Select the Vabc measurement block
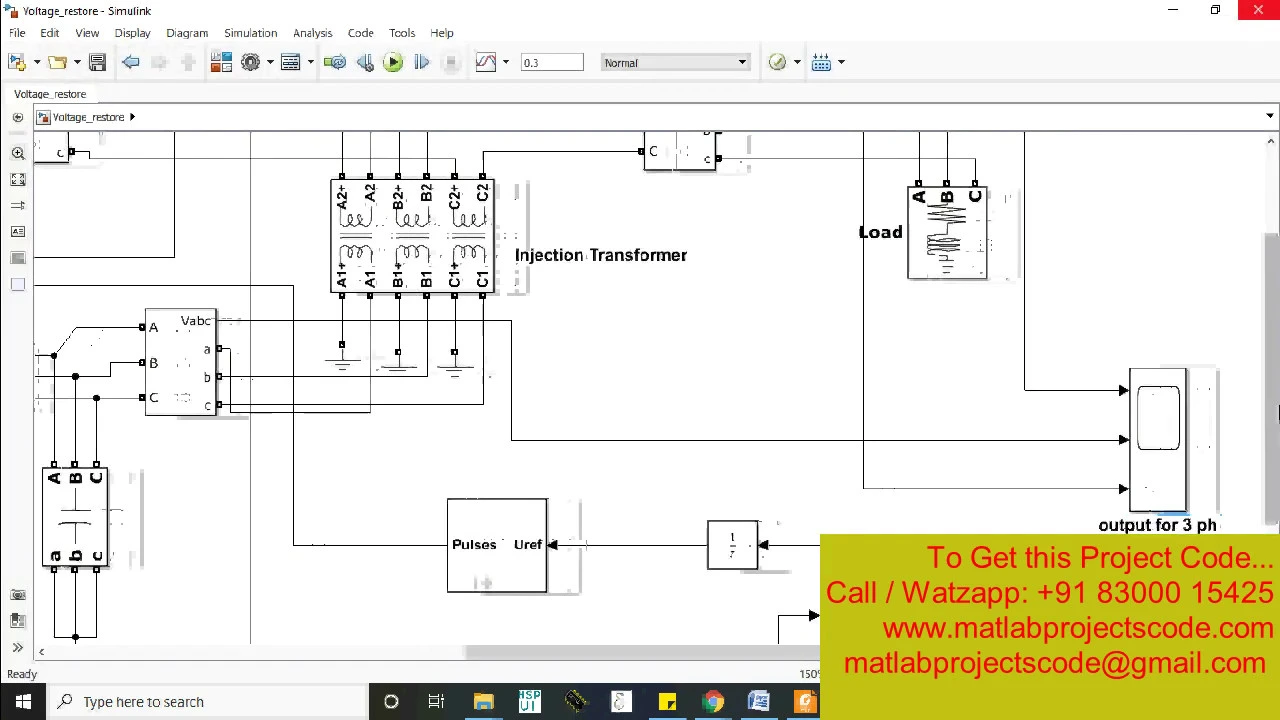Image resolution: width=1280 pixels, height=720 pixels. 180,362
